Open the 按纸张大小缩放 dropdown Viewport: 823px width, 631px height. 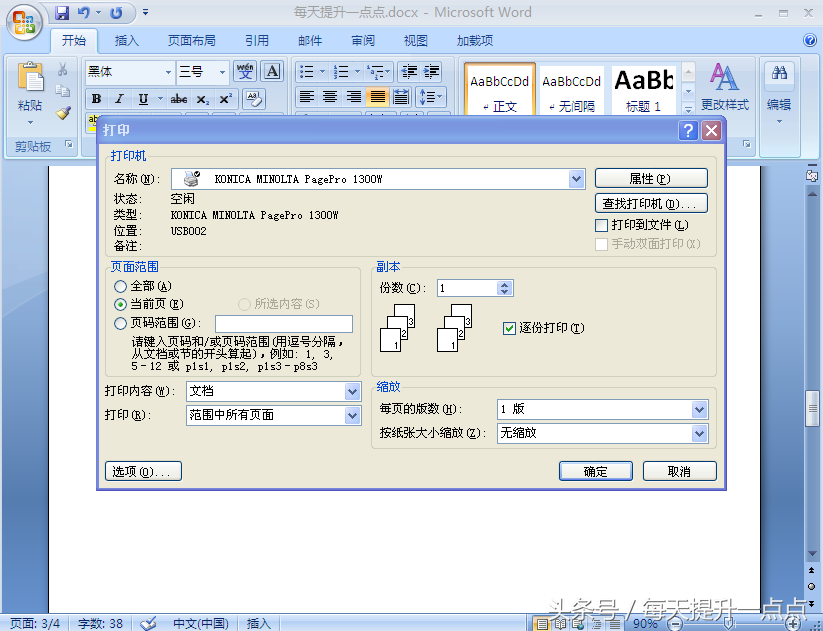click(699, 433)
